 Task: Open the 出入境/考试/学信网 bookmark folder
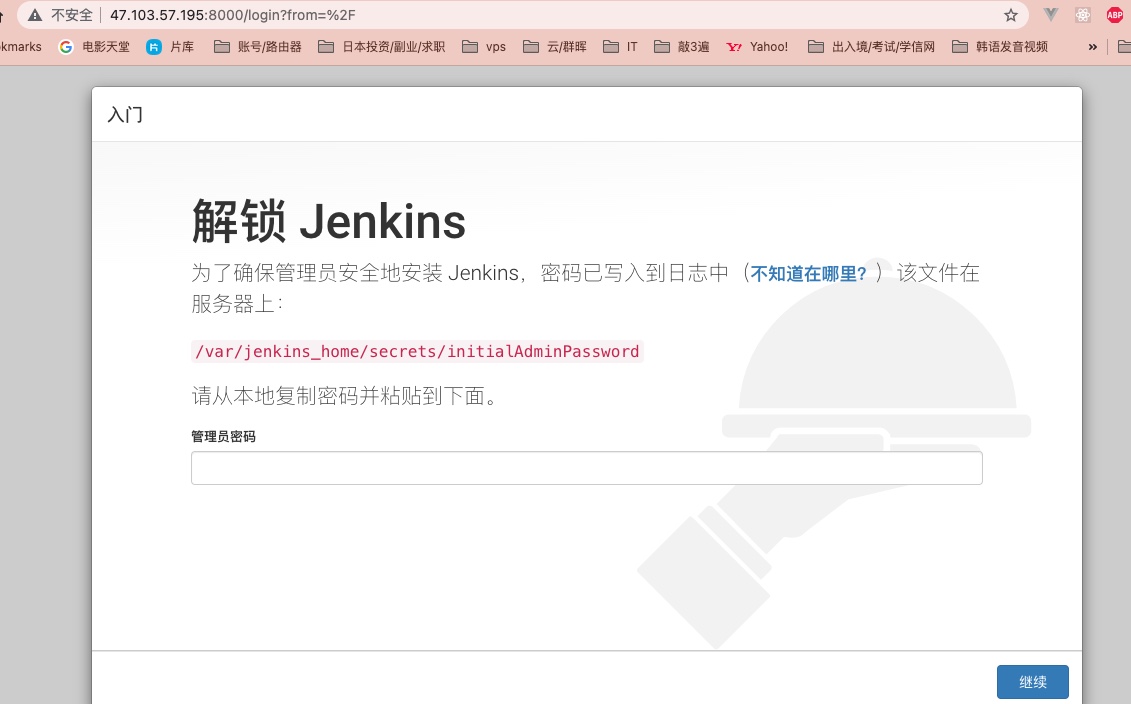click(871, 46)
